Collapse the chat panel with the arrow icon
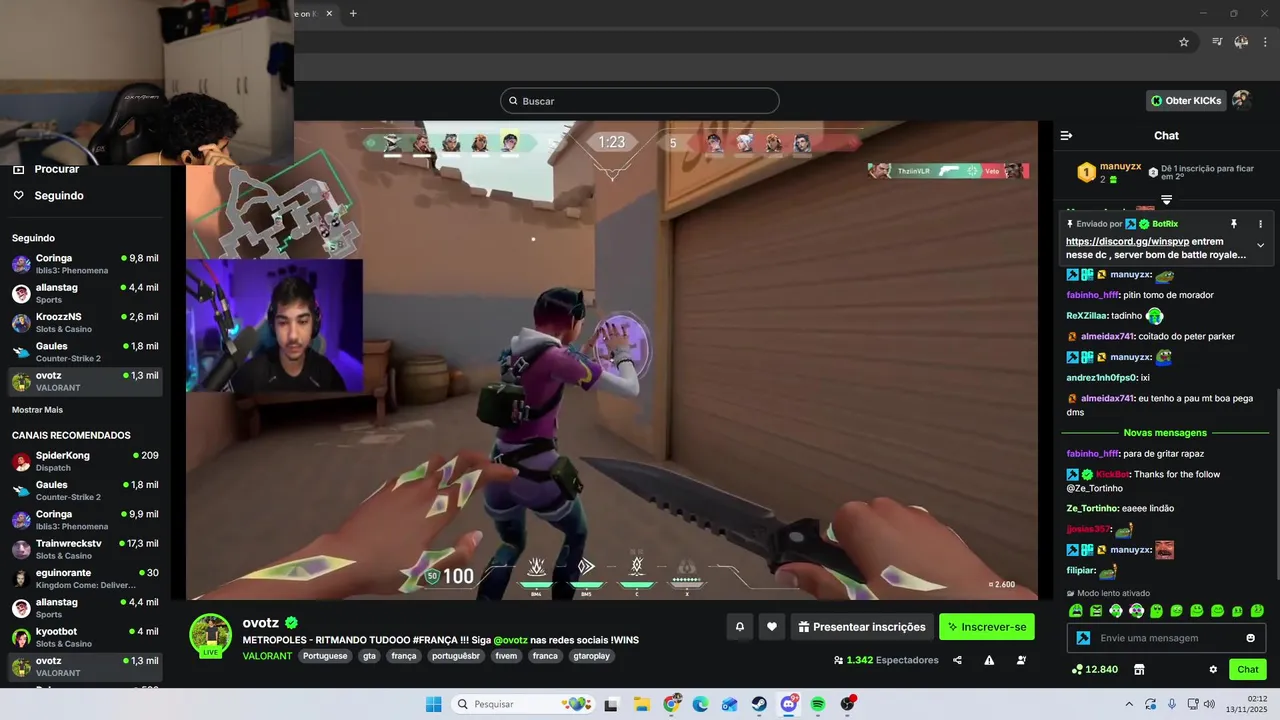 click(x=1066, y=135)
